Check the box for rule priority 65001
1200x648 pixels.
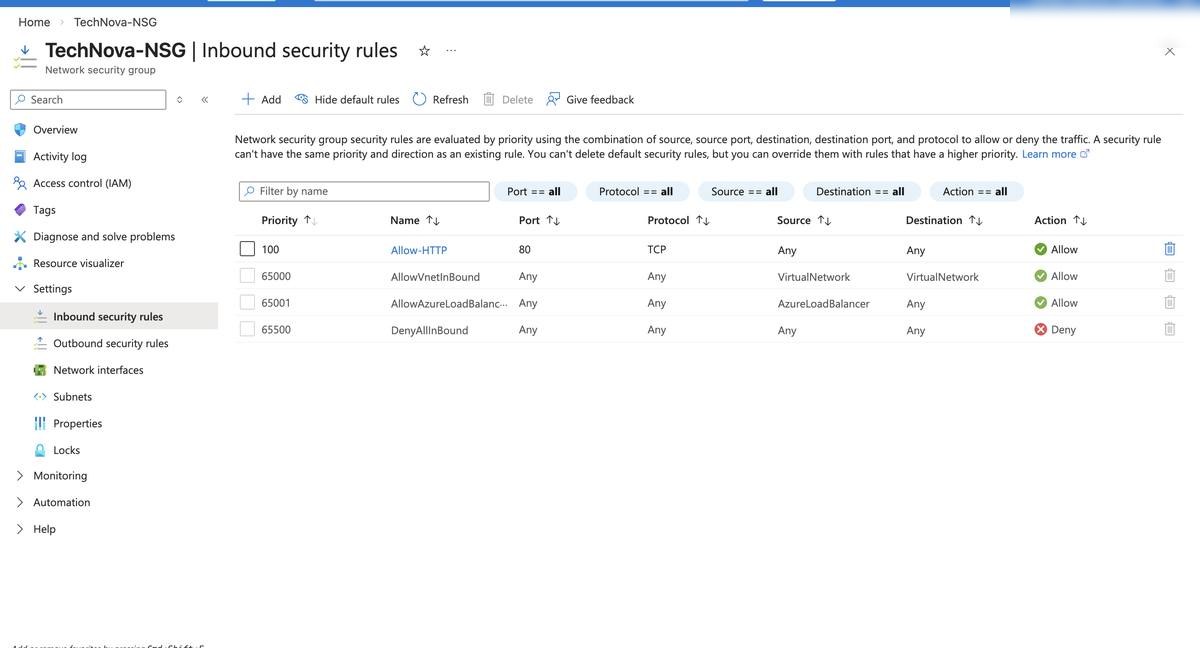tap(247, 302)
